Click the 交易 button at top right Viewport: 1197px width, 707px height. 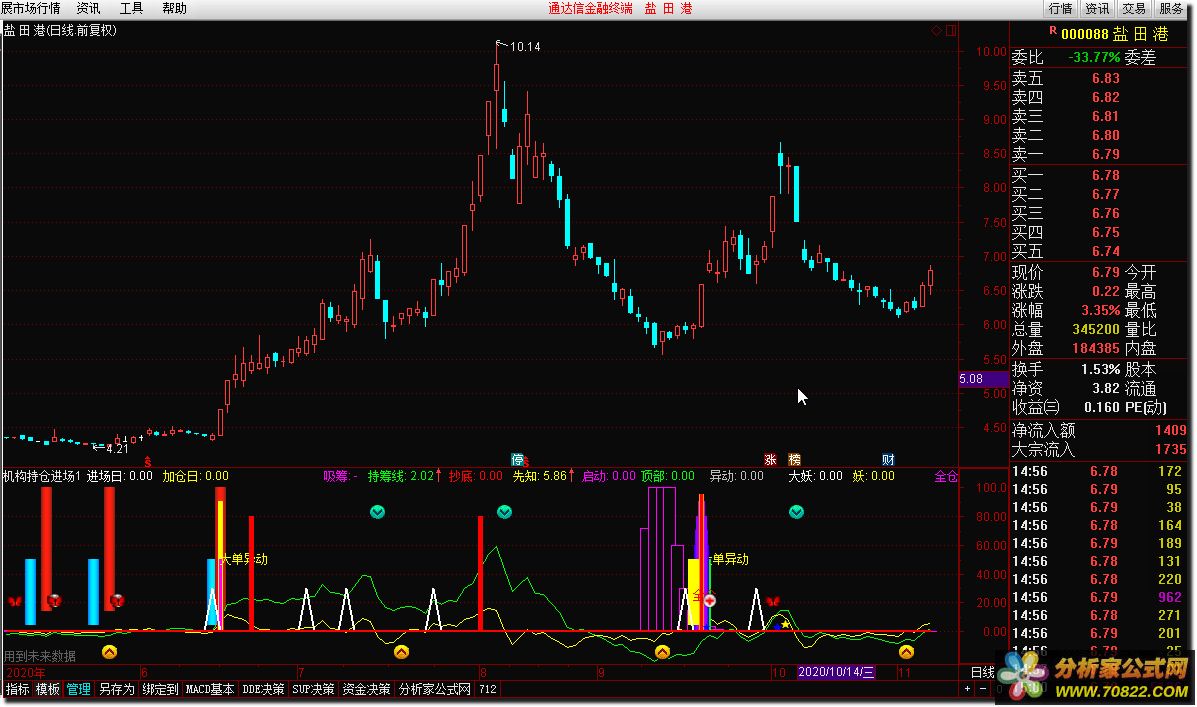point(1134,8)
